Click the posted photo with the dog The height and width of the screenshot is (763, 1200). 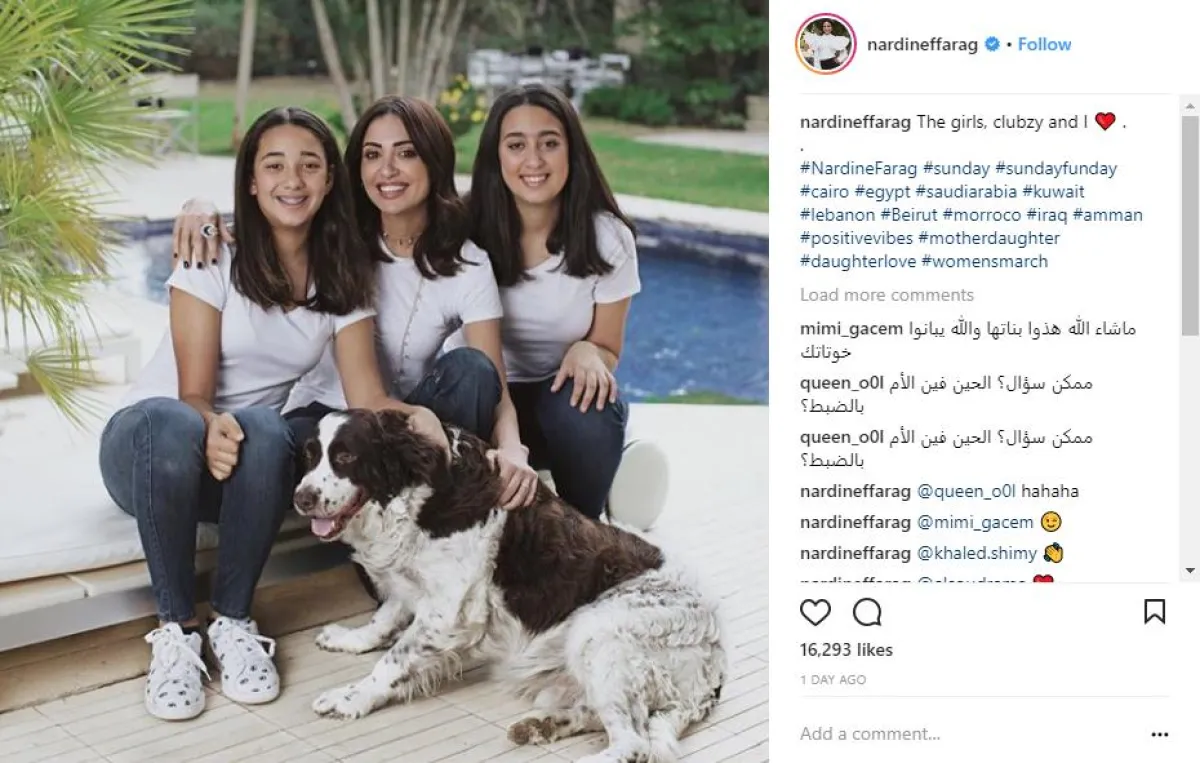tap(384, 381)
